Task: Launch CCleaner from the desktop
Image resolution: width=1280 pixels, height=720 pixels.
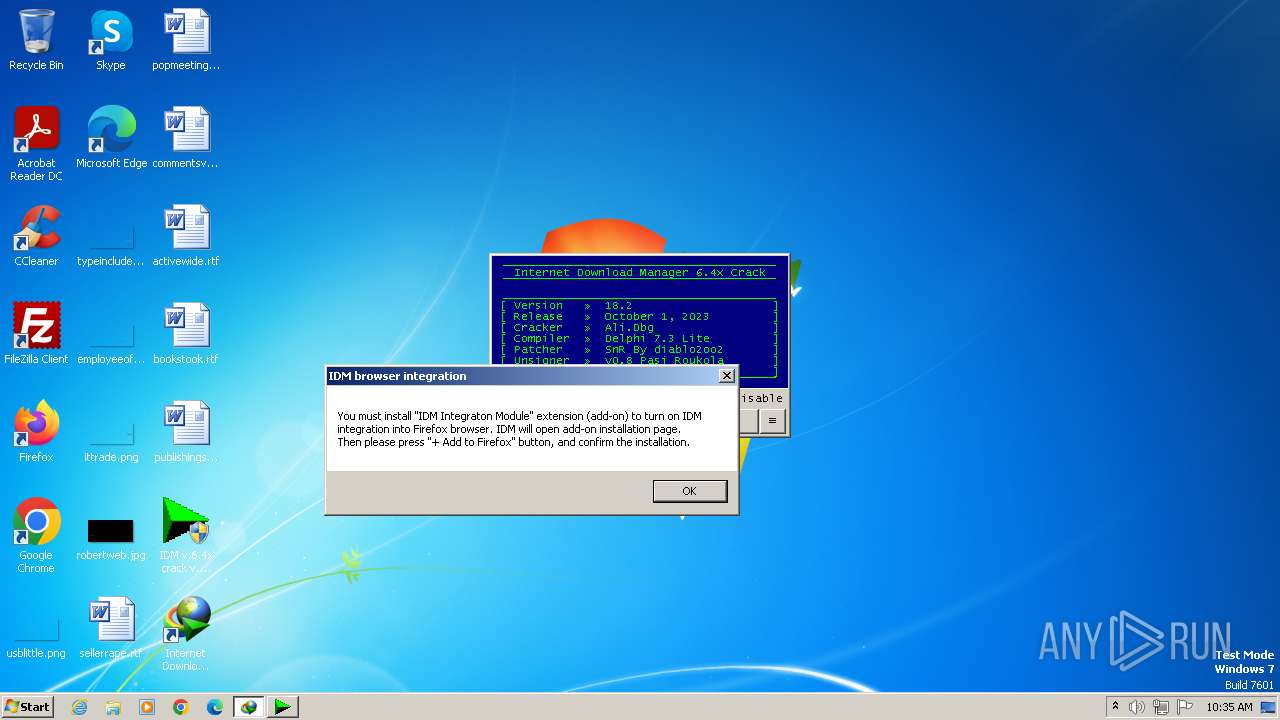Action: tap(36, 236)
